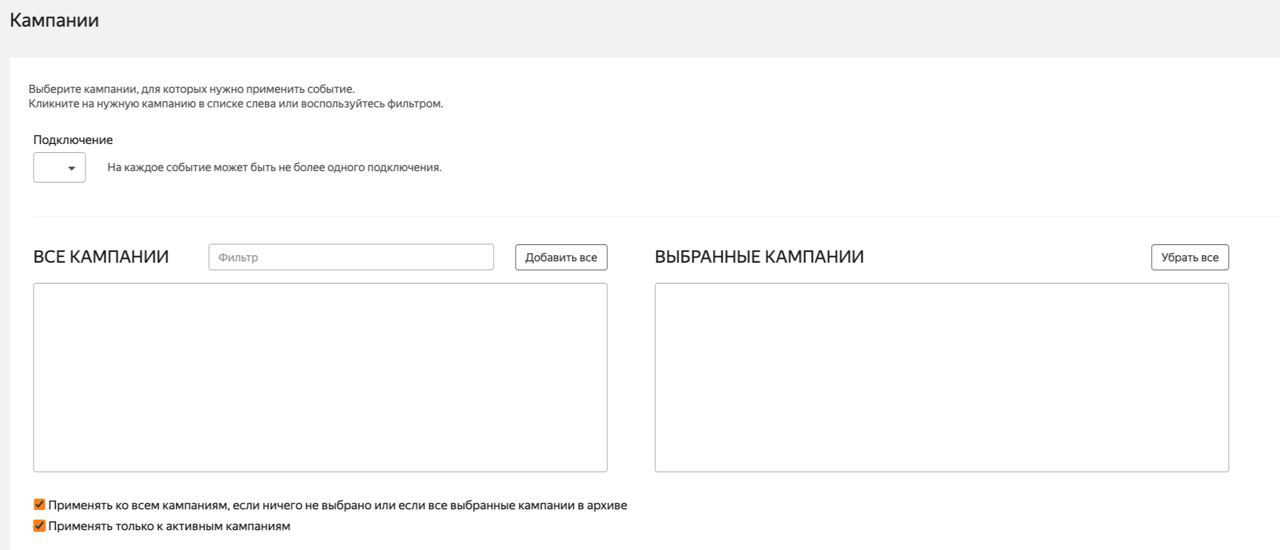The width and height of the screenshot is (1280, 550).
Task: Click the Применять ко всем кампаниям label text
Action: pyautogui.click(x=337, y=505)
